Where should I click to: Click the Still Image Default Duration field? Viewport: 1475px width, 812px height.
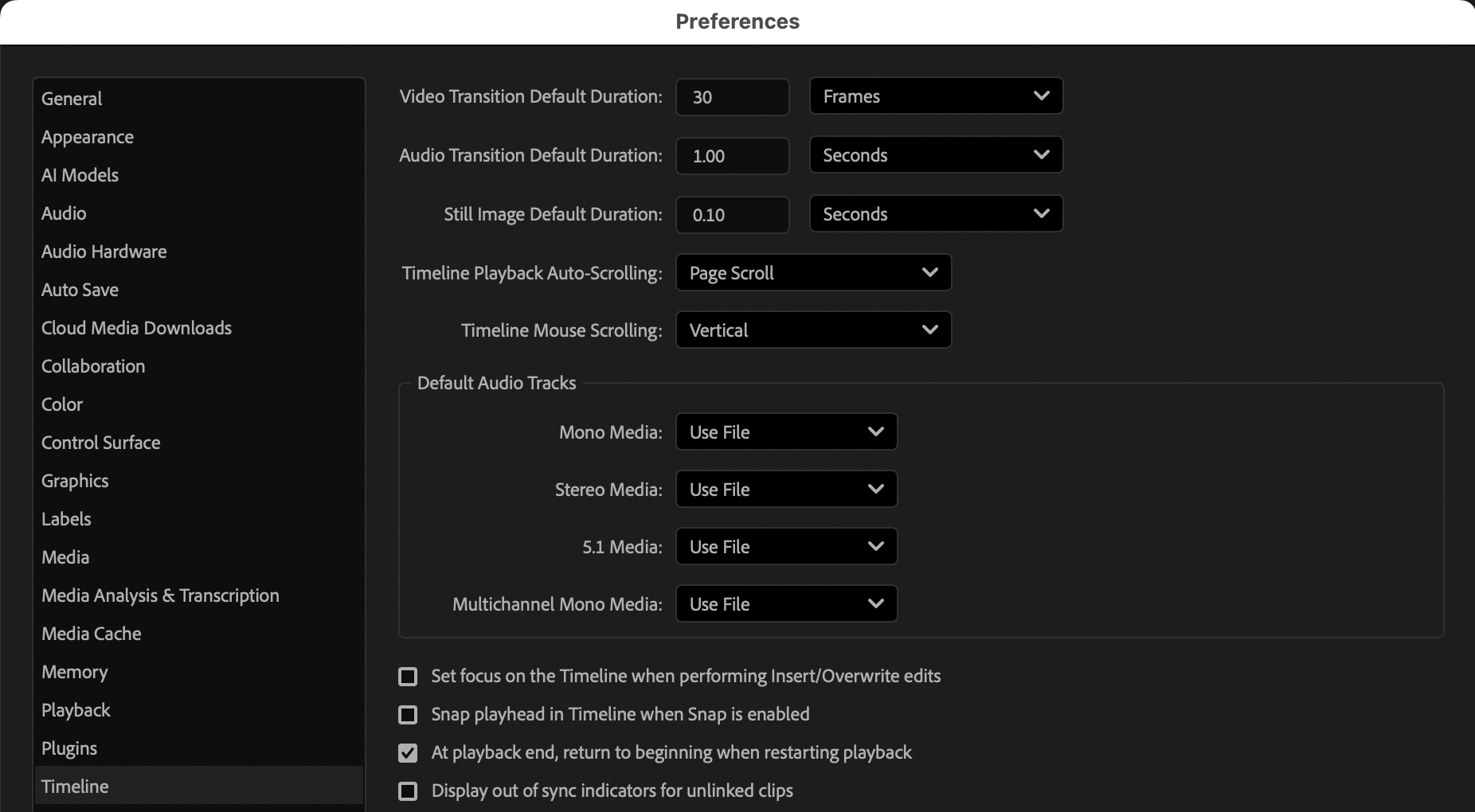click(x=732, y=215)
